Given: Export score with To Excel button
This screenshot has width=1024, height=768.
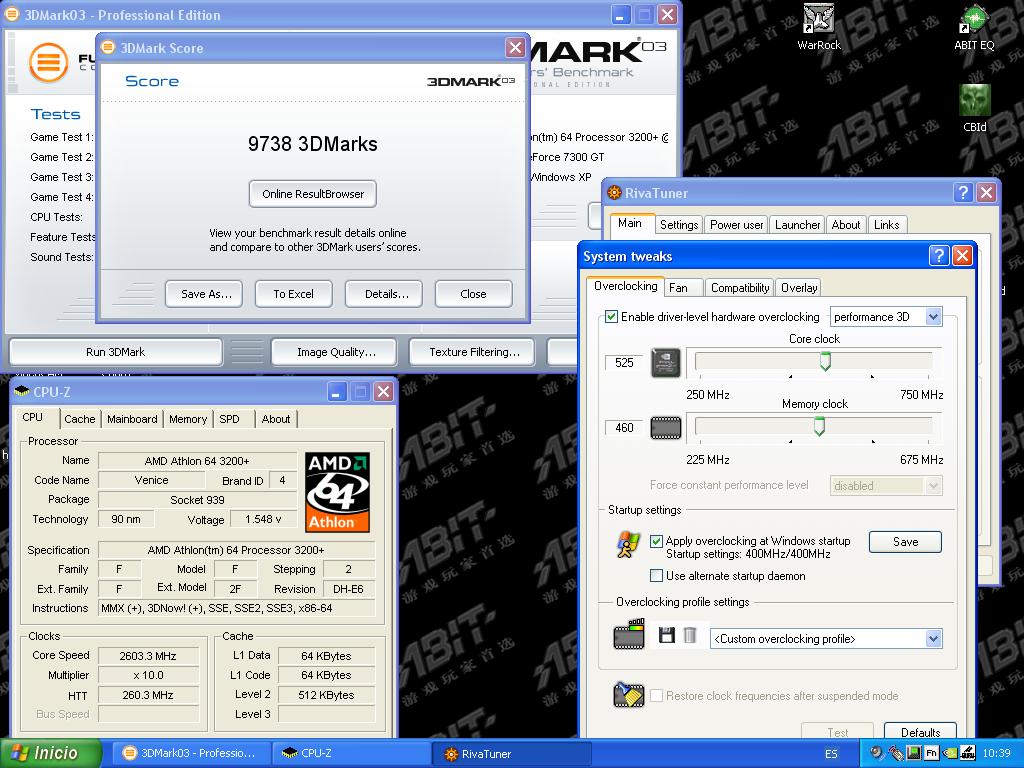Looking at the screenshot, I should tap(293, 294).
